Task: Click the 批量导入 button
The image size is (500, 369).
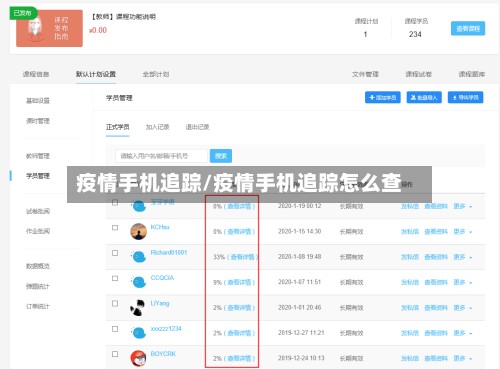Action: tap(424, 97)
